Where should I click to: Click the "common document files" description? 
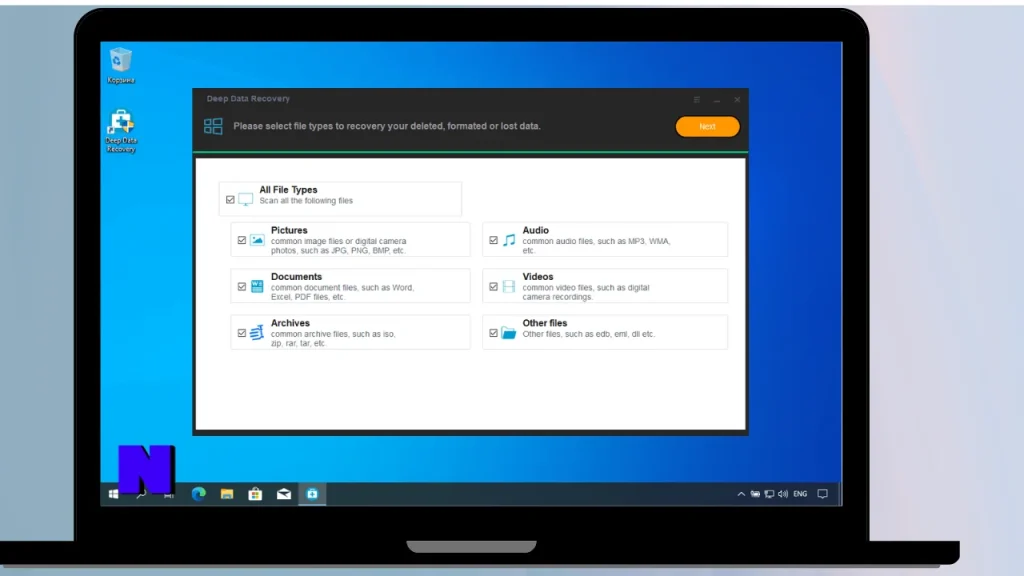[x=342, y=292]
